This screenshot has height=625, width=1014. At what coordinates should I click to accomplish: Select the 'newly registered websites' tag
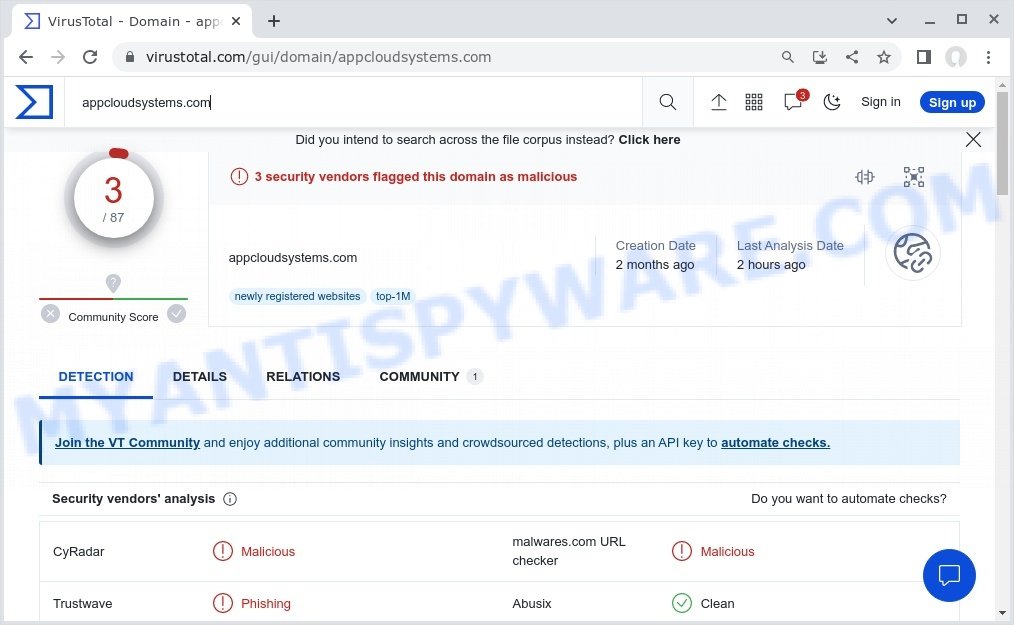click(297, 296)
